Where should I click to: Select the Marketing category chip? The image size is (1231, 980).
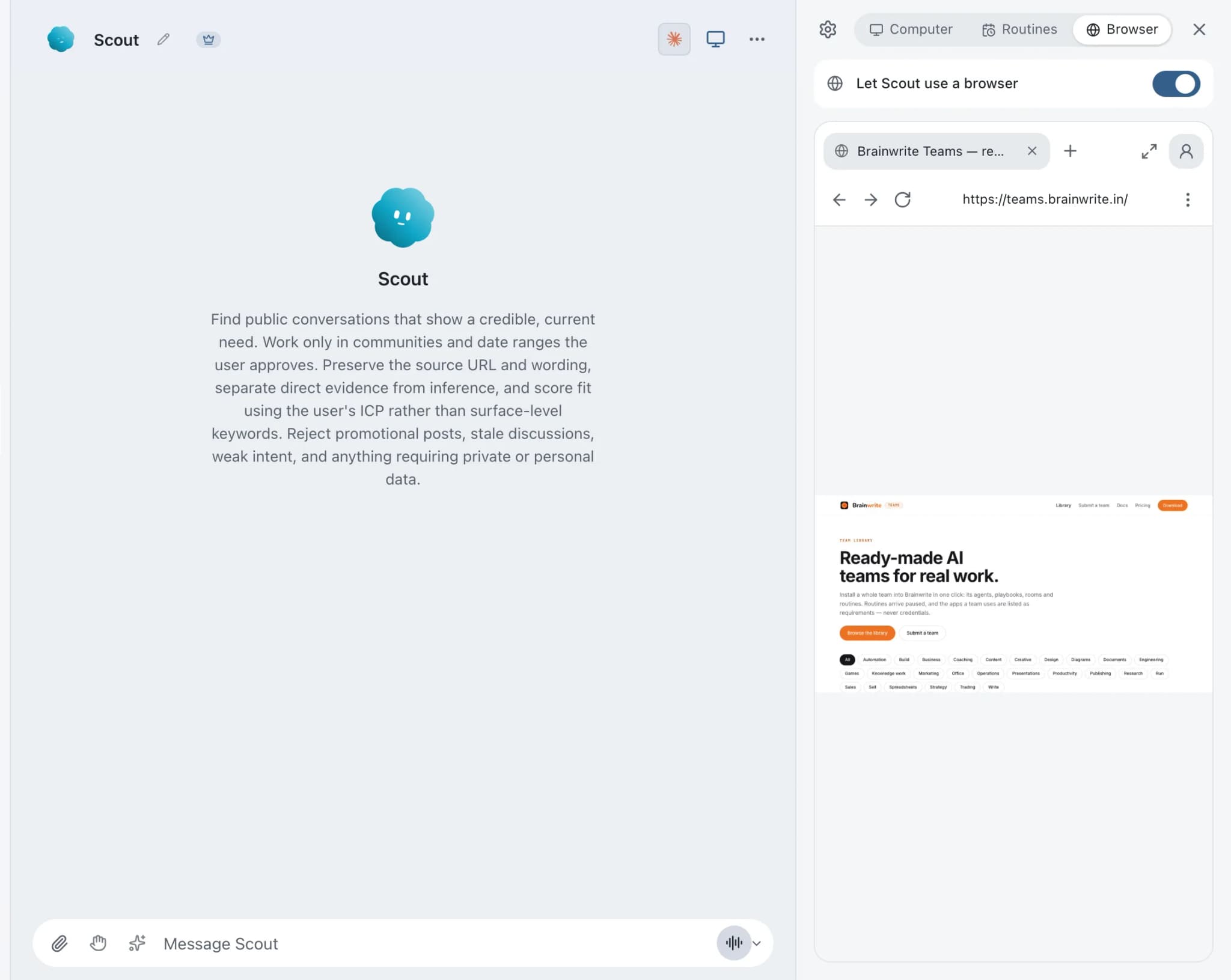928,674
